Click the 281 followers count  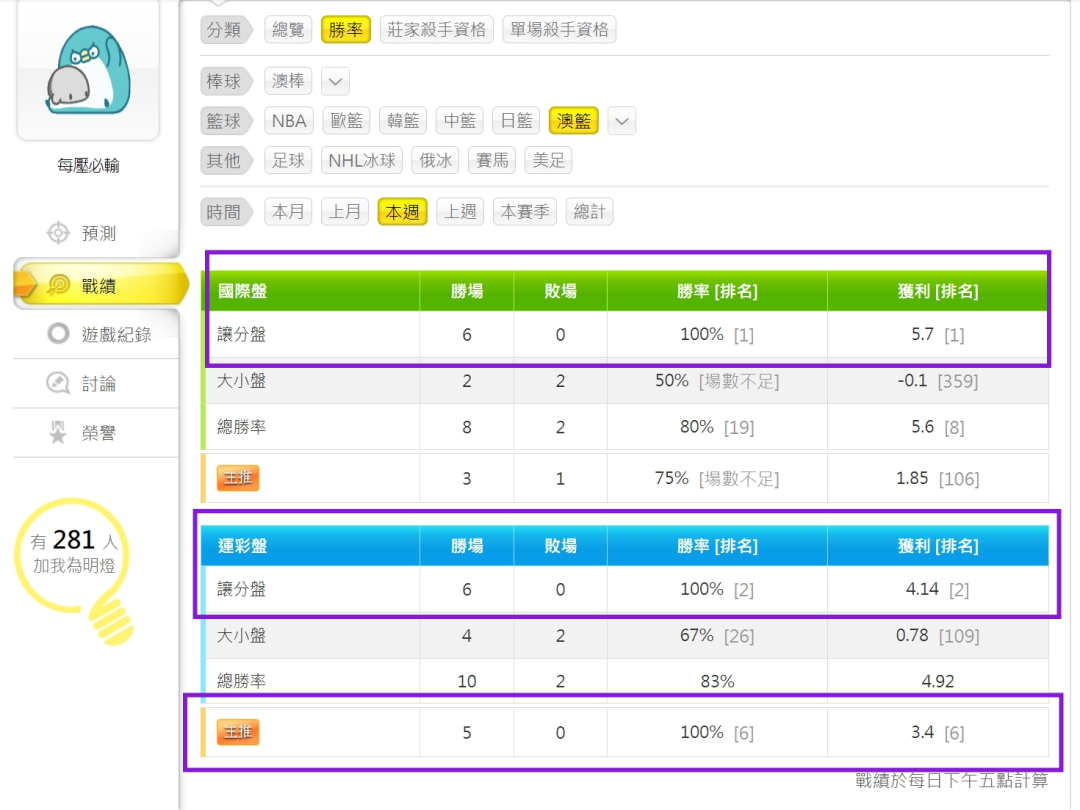73,539
